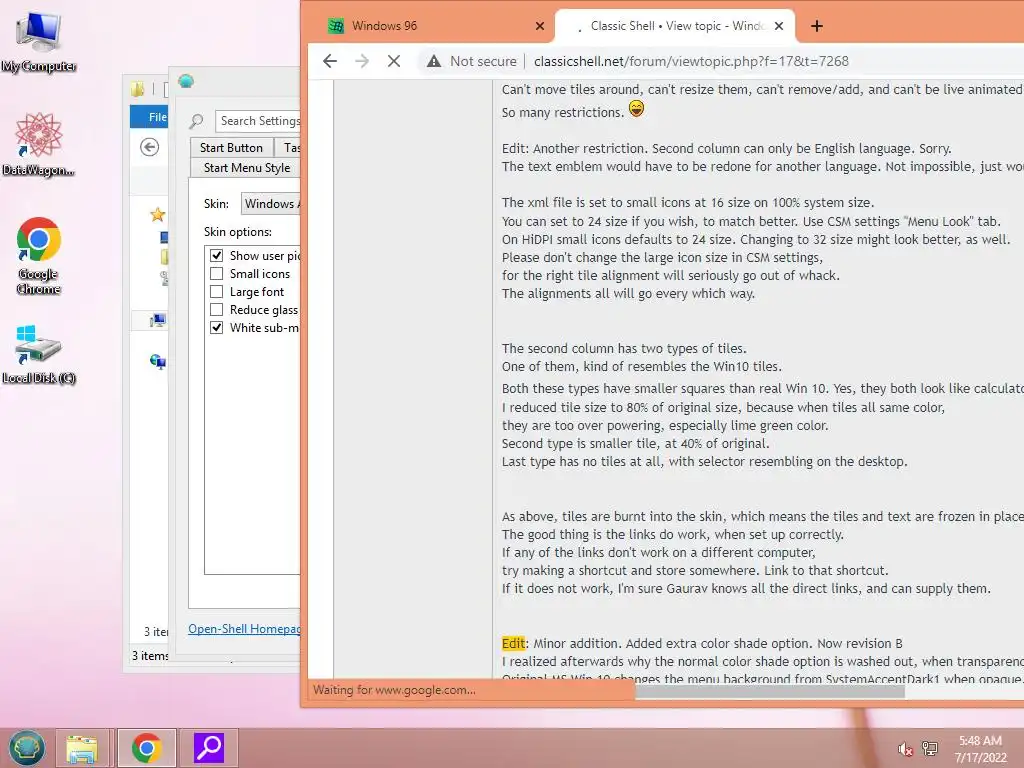Viewport: 1024px width, 768px height.
Task: Open the DataWagon desktop shortcut
Action: point(39,145)
